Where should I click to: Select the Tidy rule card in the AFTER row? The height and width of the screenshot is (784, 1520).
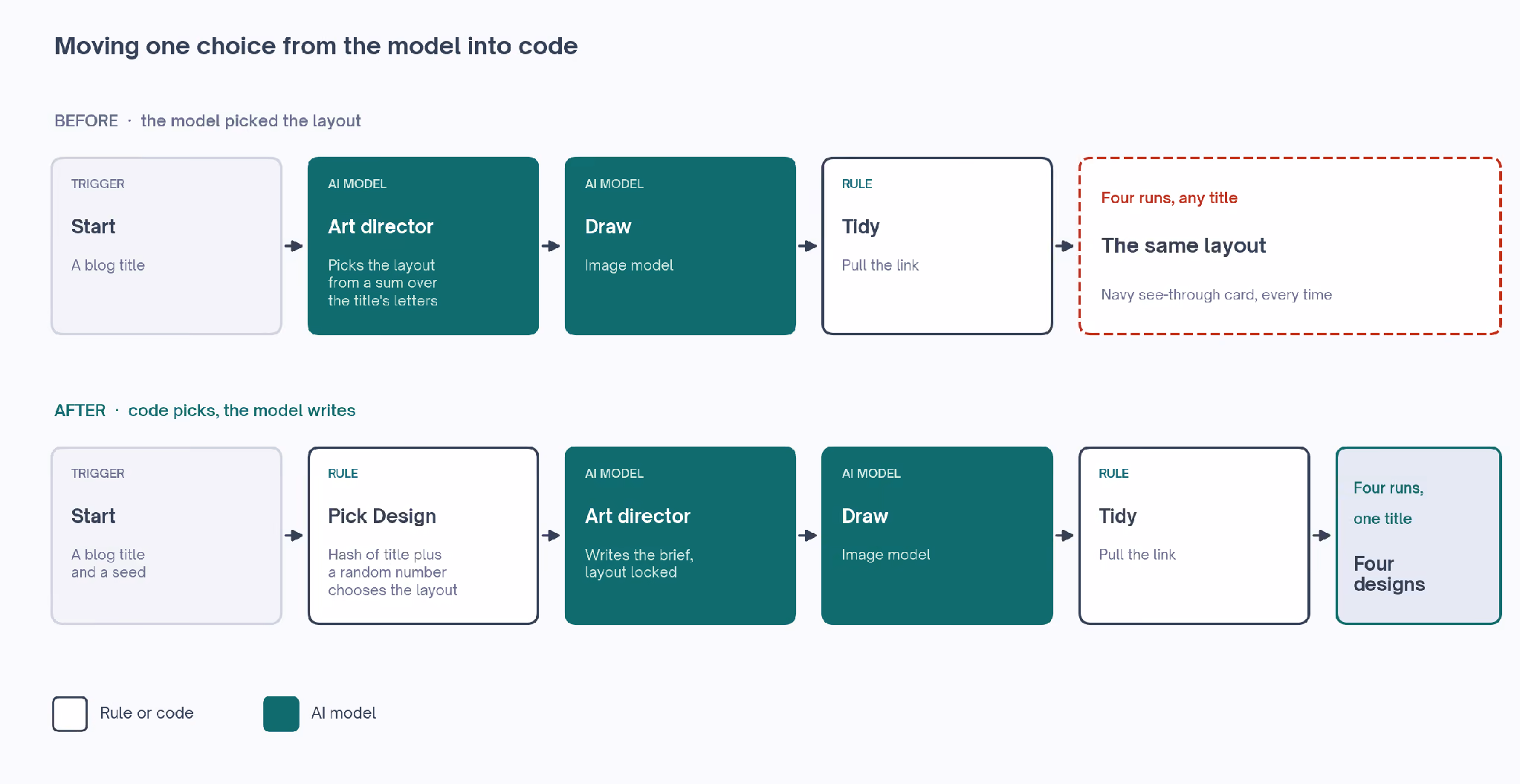(x=1194, y=536)
